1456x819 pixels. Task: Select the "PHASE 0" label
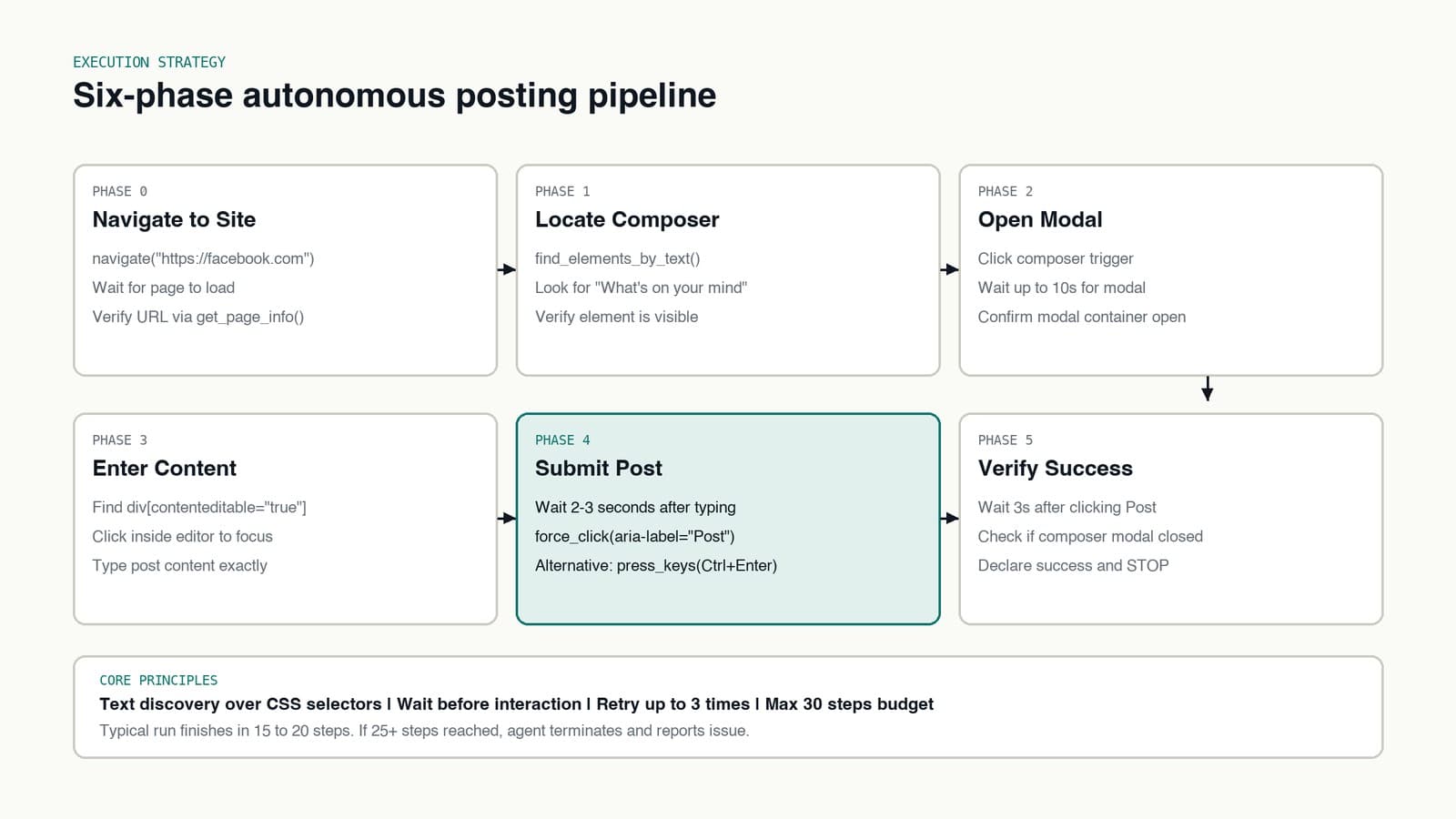click(x=119, y=191)
